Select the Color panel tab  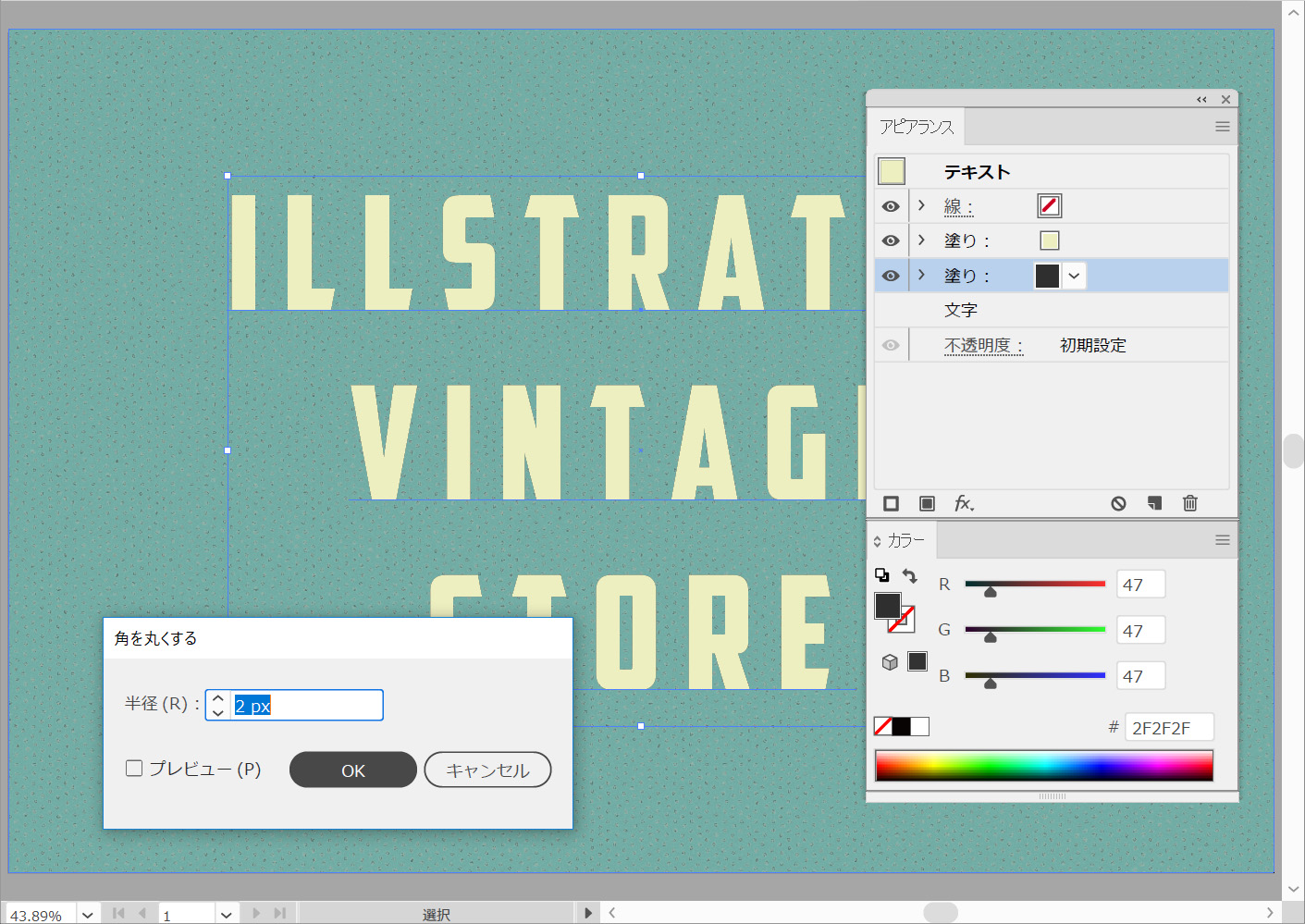[905, 540]
